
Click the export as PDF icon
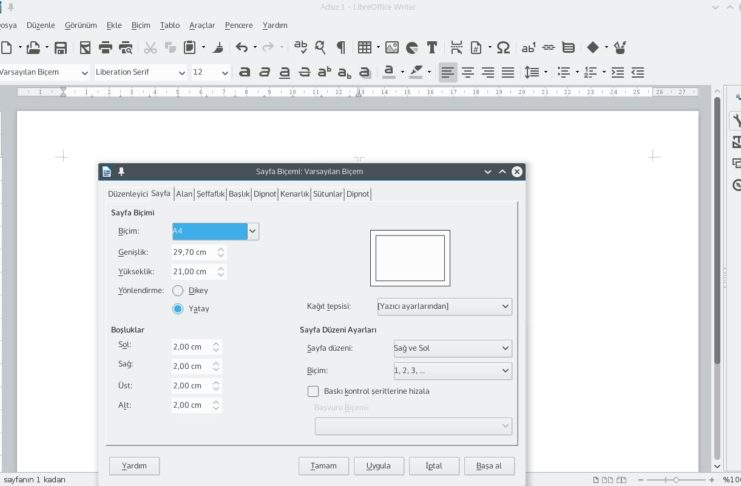pyautogui.click(x=84, y=47)
